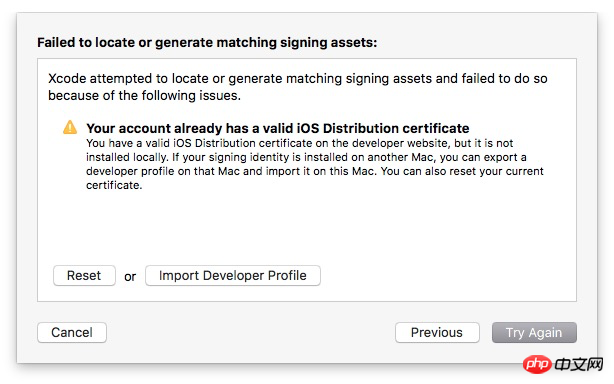Click the 'Xcode attempted to locate' paragraph
Viewport: 614px width, 384px height.
pyautogui.click(x=298, y=87)
